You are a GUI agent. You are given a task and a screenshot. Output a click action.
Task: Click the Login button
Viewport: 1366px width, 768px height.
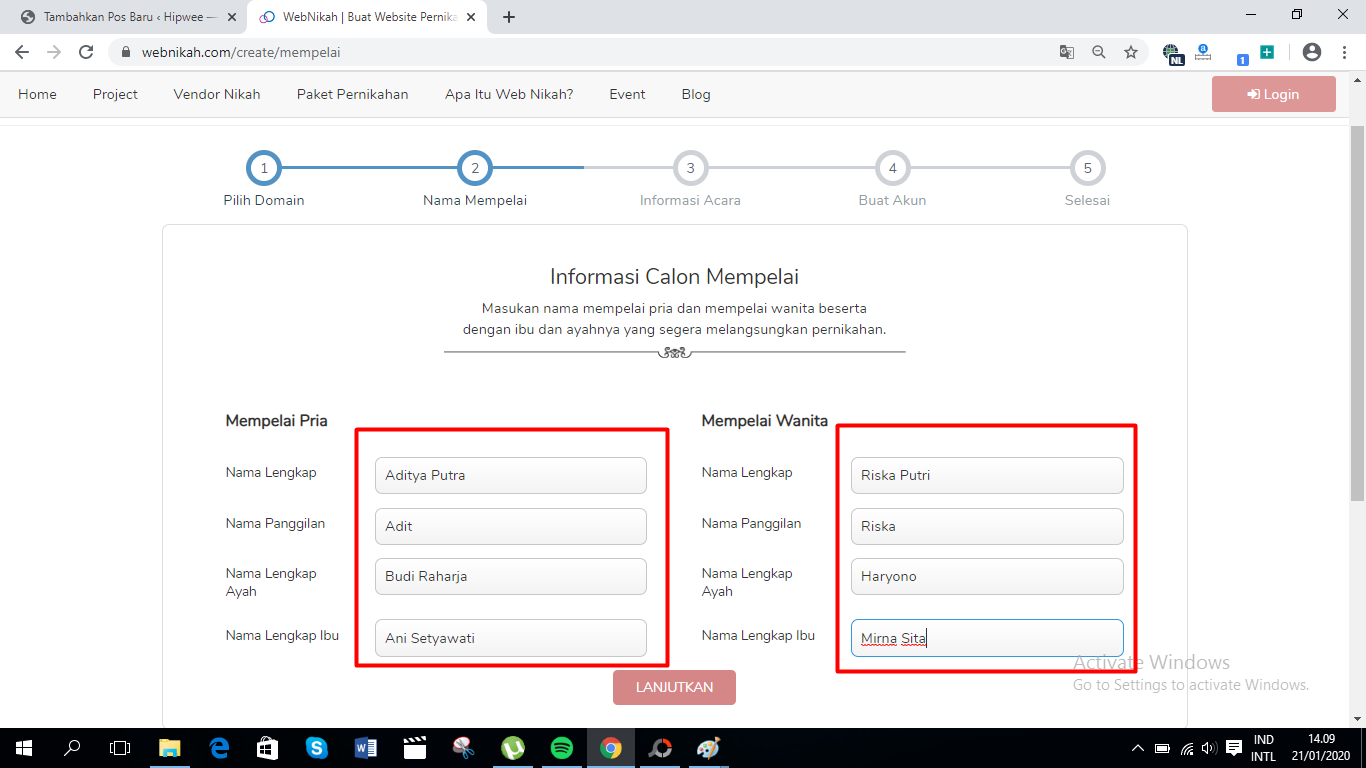(x=1273, y=93)
